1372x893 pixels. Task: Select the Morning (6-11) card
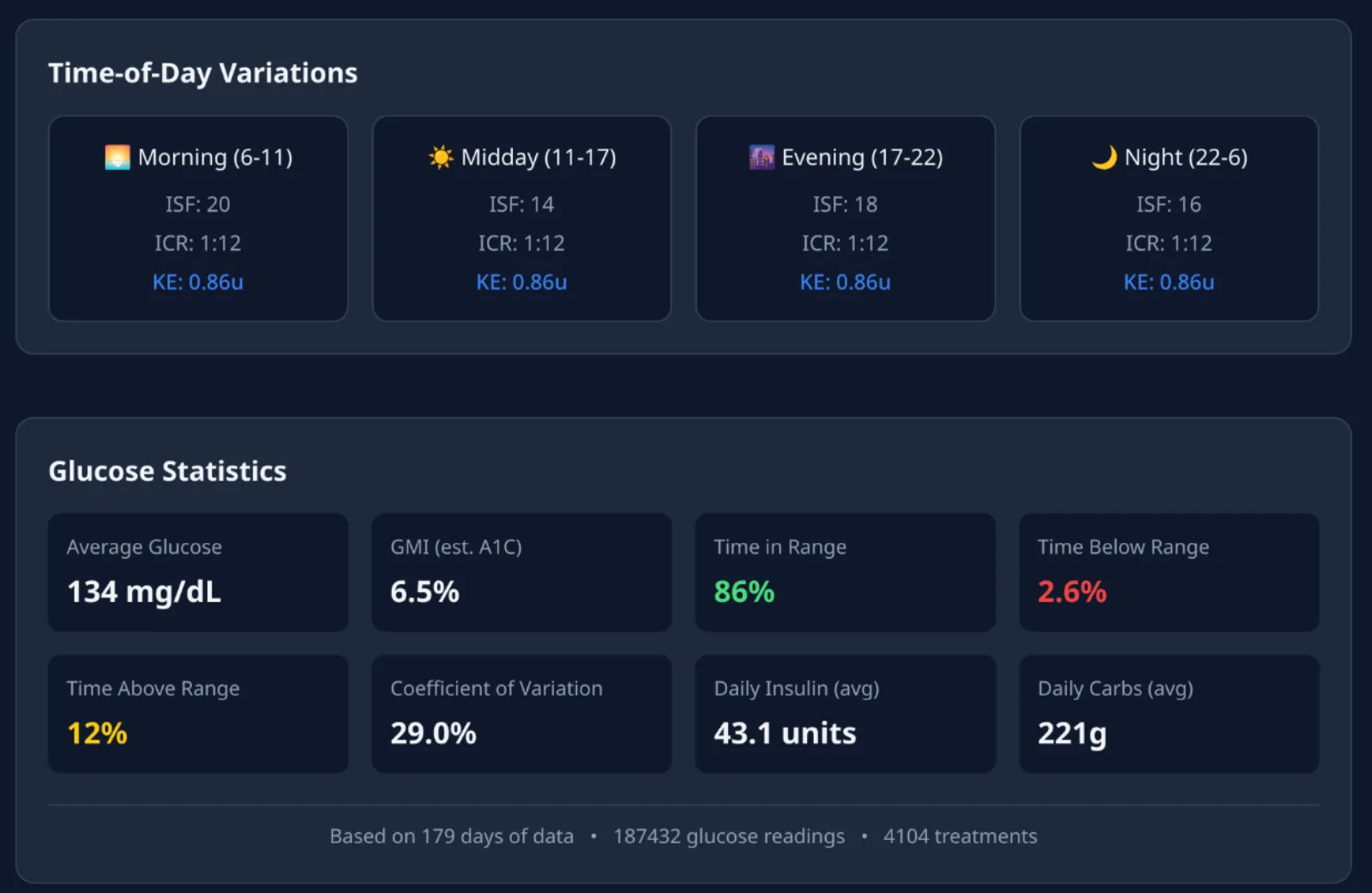pyautogui.click(x=198, y=219)
